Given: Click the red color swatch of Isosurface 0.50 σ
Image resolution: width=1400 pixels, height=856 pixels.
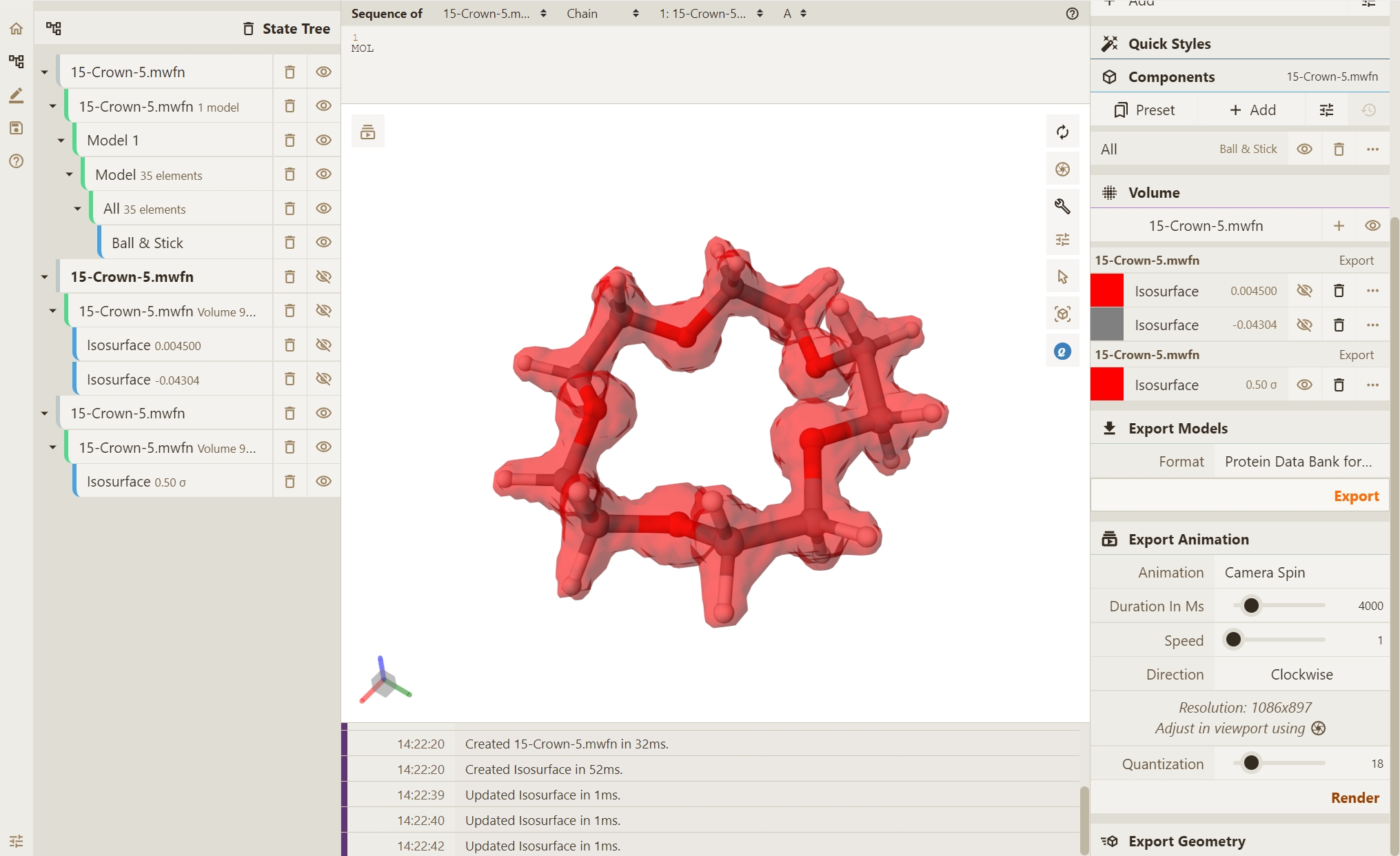Looking at the screenshot, I should coord(1107,385).
